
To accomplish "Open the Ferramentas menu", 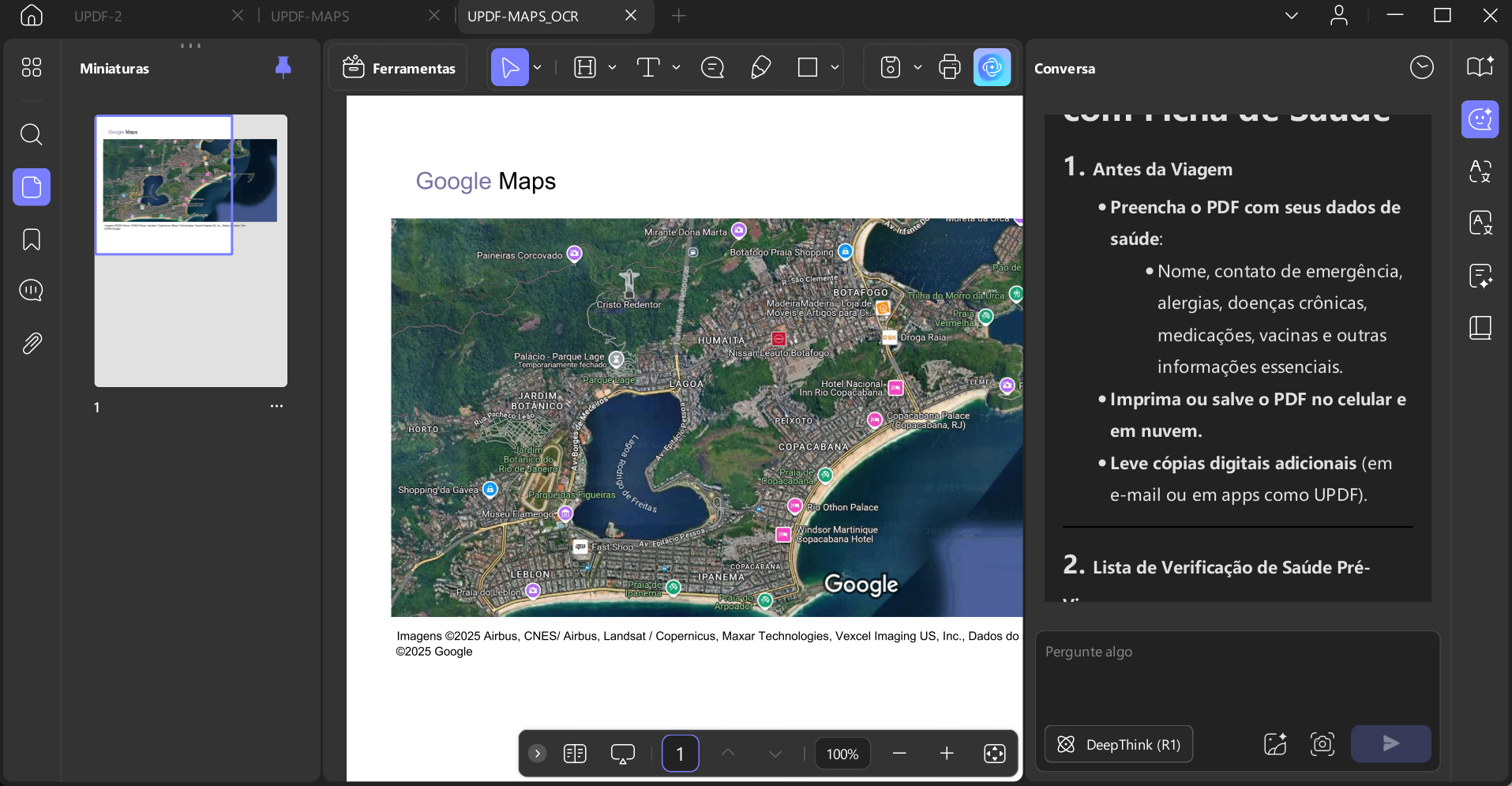I will [399, 68].
